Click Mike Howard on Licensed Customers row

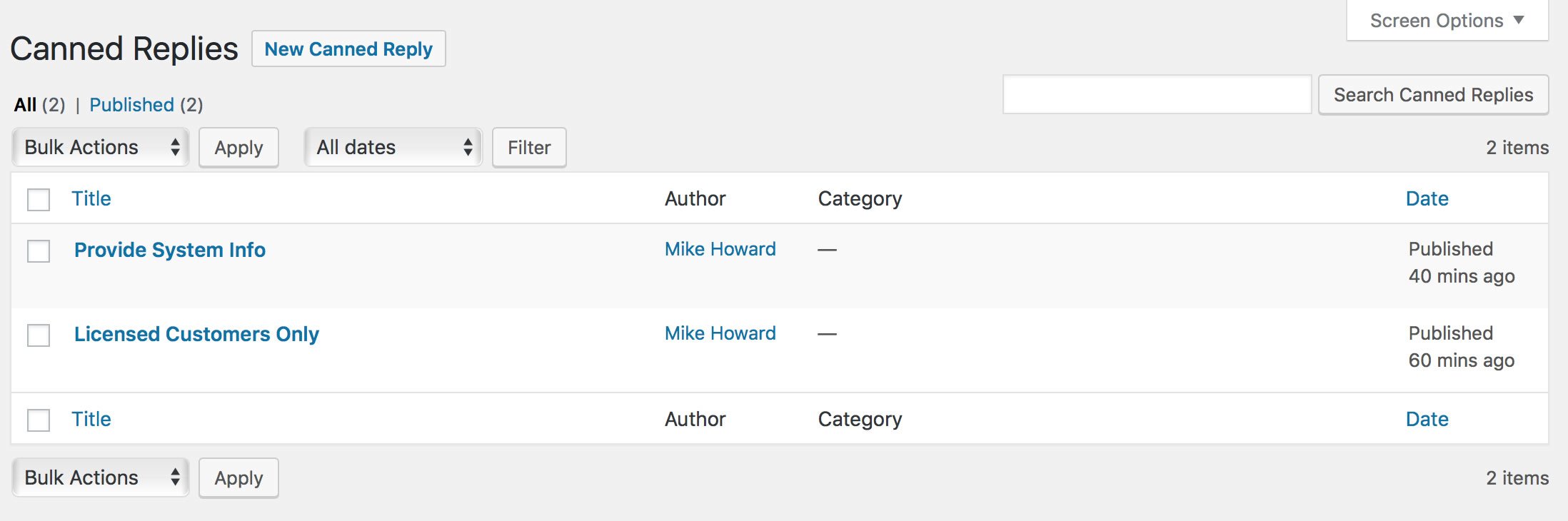tap(720, 333)
